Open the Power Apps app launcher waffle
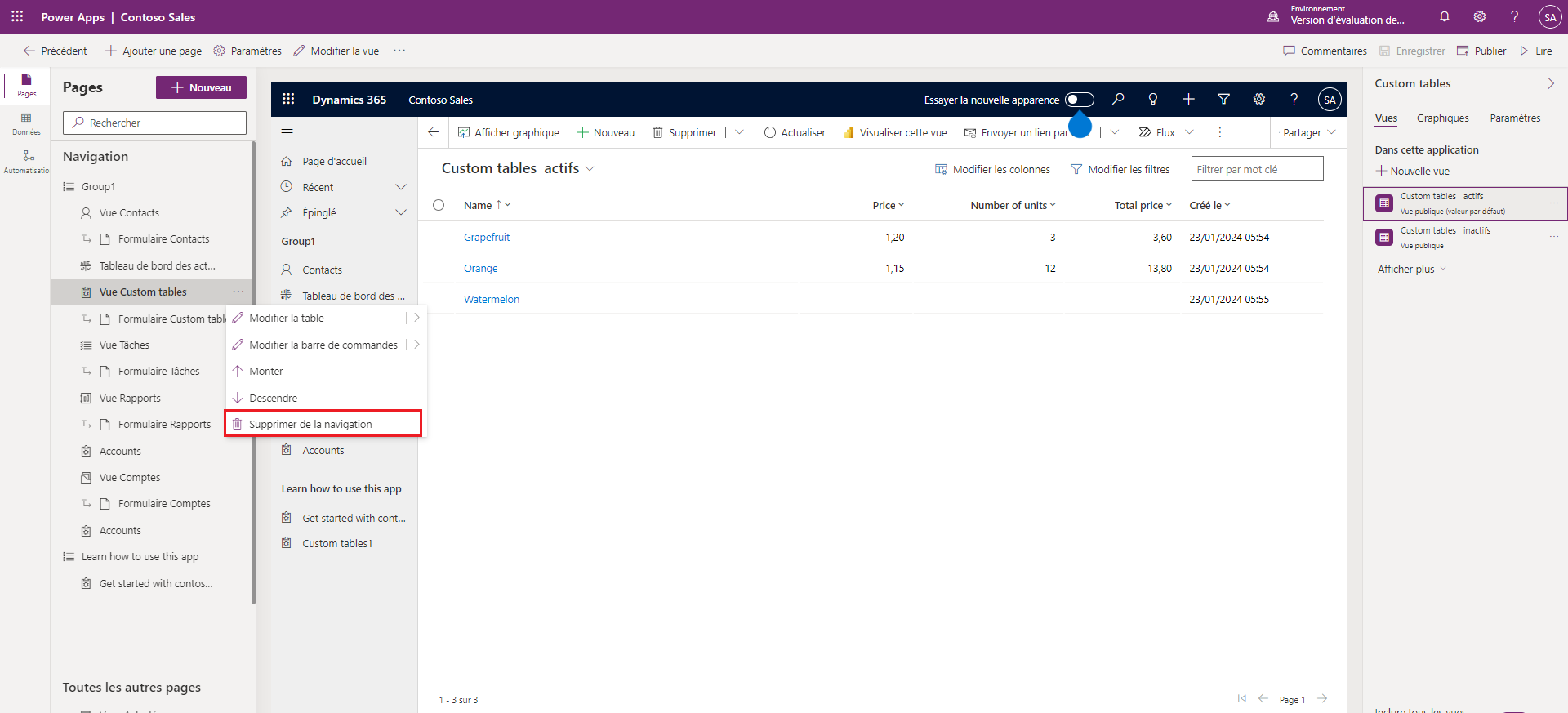Viewport: 1568px width, 713px height. [x=17, y=16]
